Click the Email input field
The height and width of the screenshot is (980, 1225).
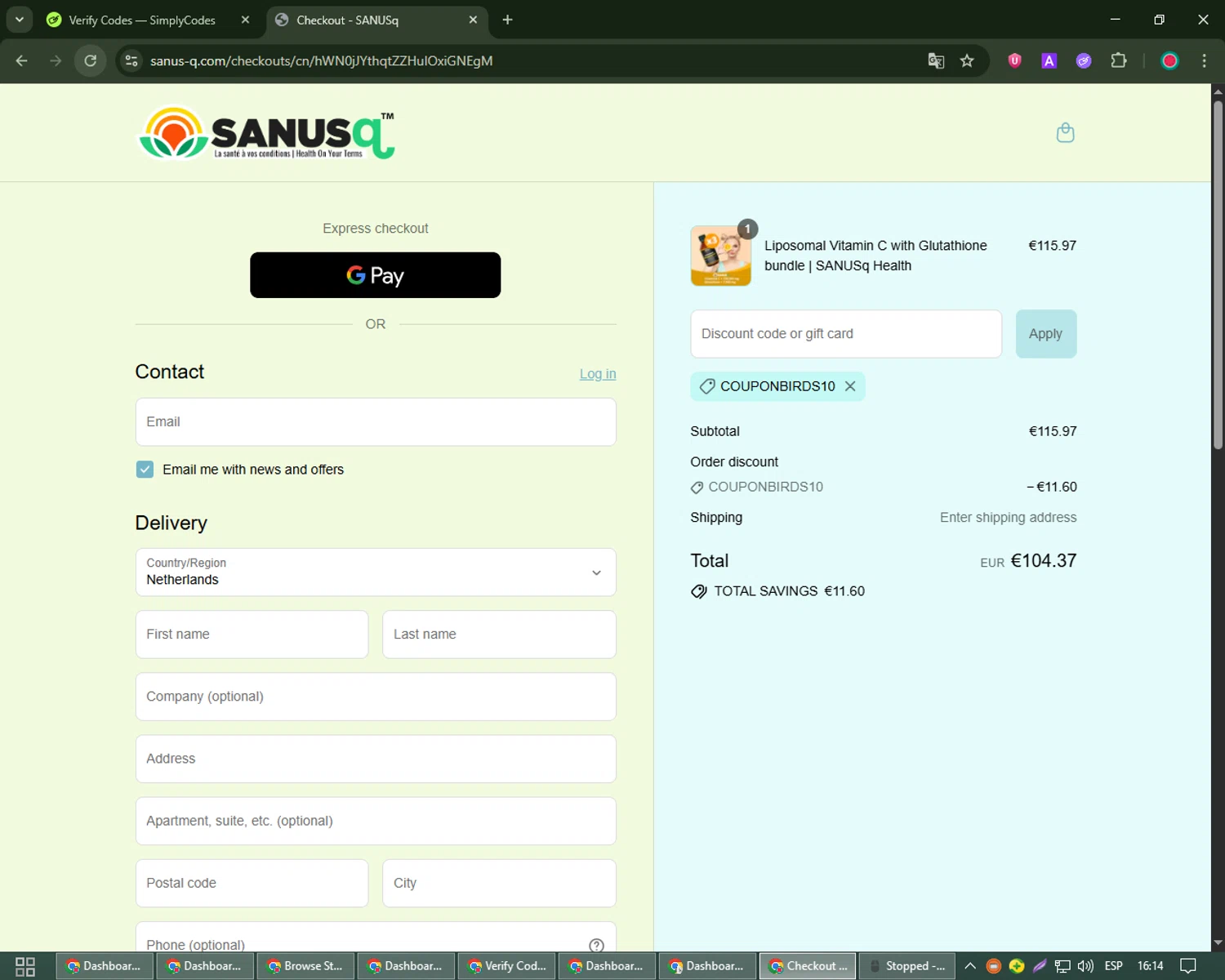(376, 421)
